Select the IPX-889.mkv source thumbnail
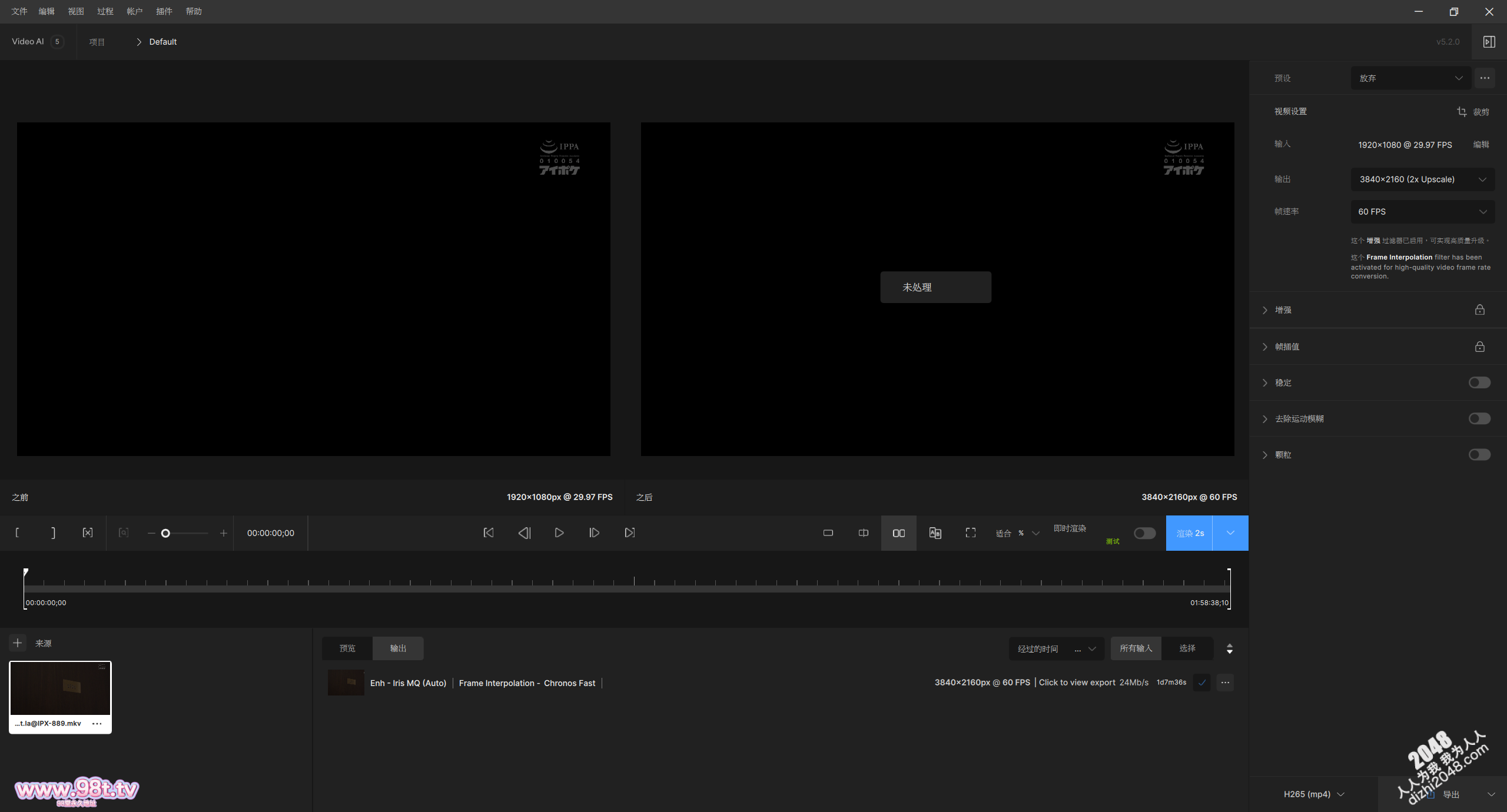The width and height of the screenshot is (1507, 812). (x=60, y=689)
